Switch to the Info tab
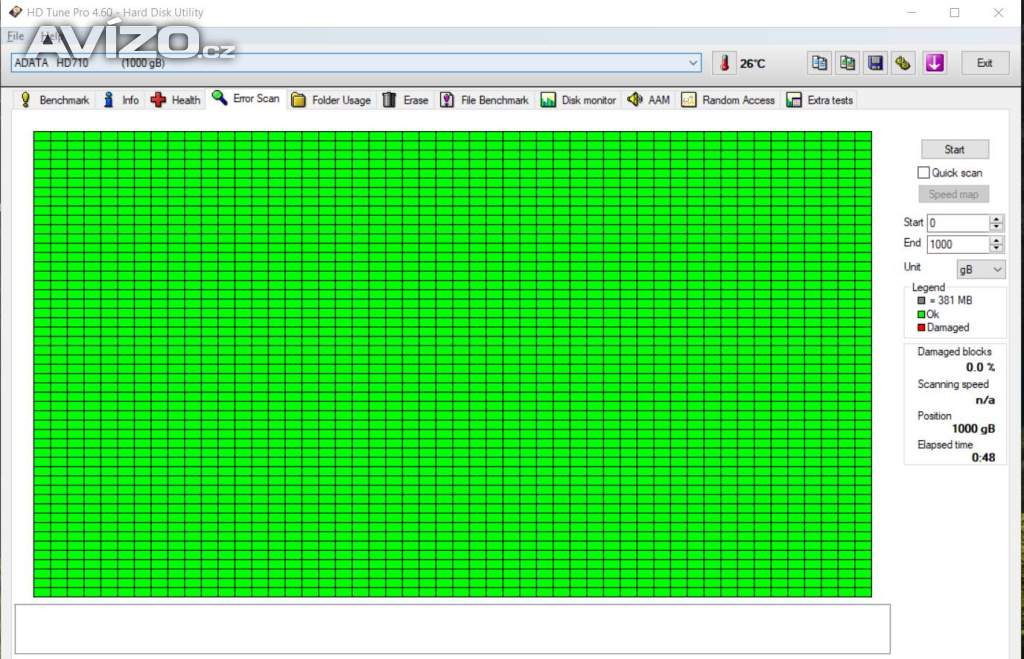Image resolution: width=1024 pixels, height=659 pixels. (x=121, y=100)
